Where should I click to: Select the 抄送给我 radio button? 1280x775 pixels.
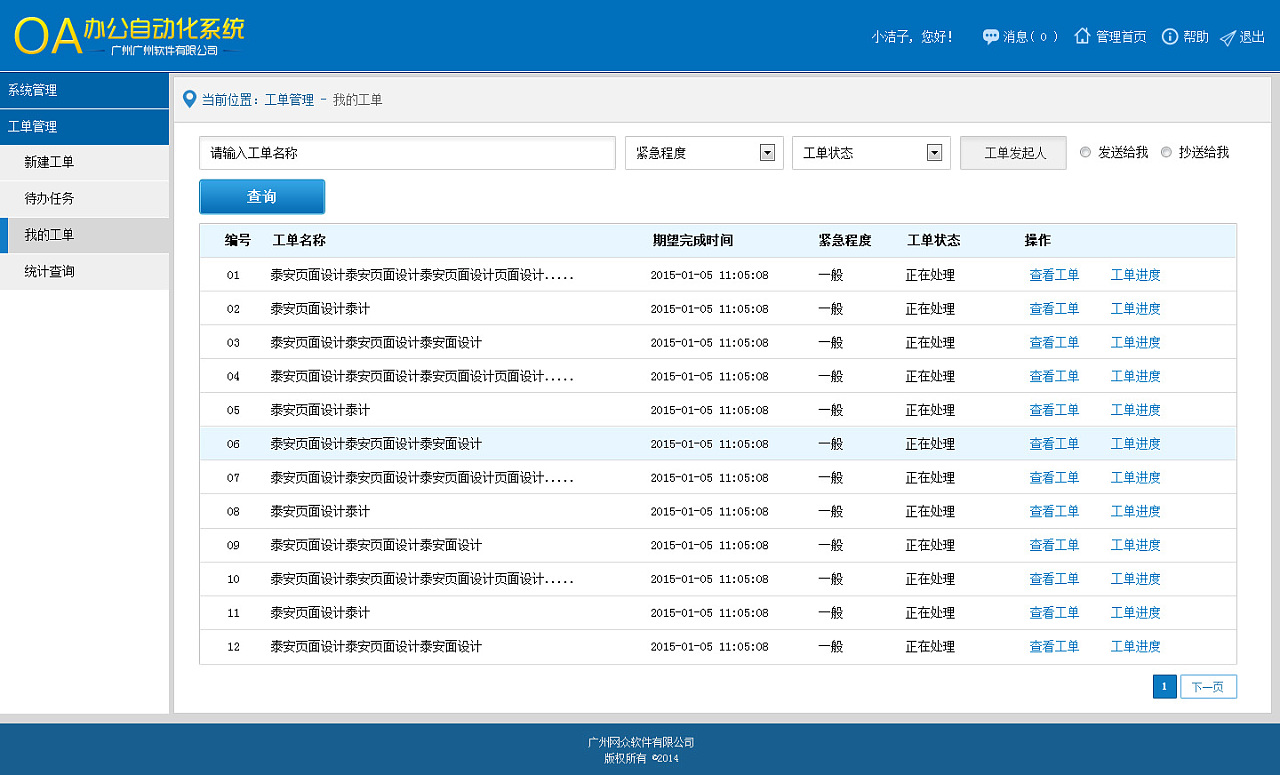click(x=1166, y=152)
